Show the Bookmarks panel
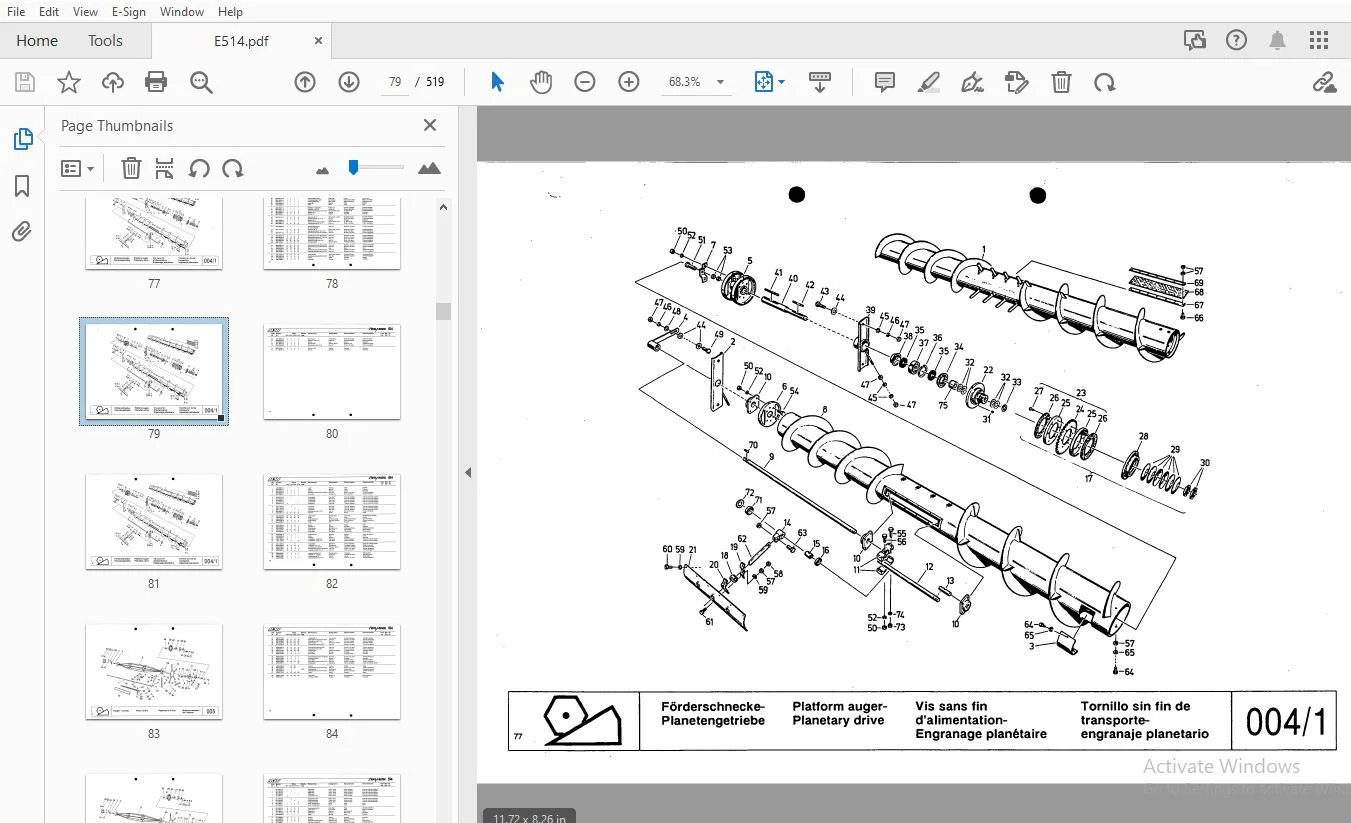Screen dimensions: 1351x823 [22, 186]
